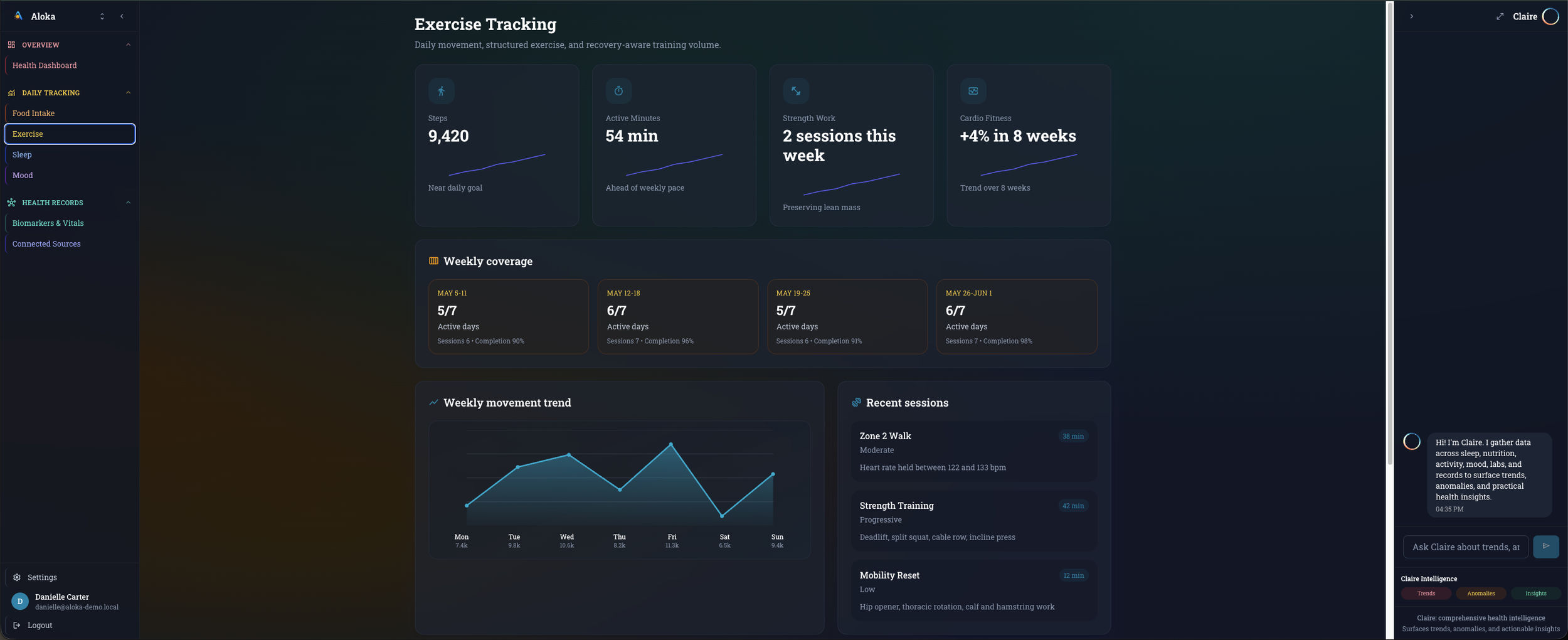Screen dimensions: 1568x640
Task: Click the Active Minutes stopwatch icon
Action: click(x=618, y=91)
